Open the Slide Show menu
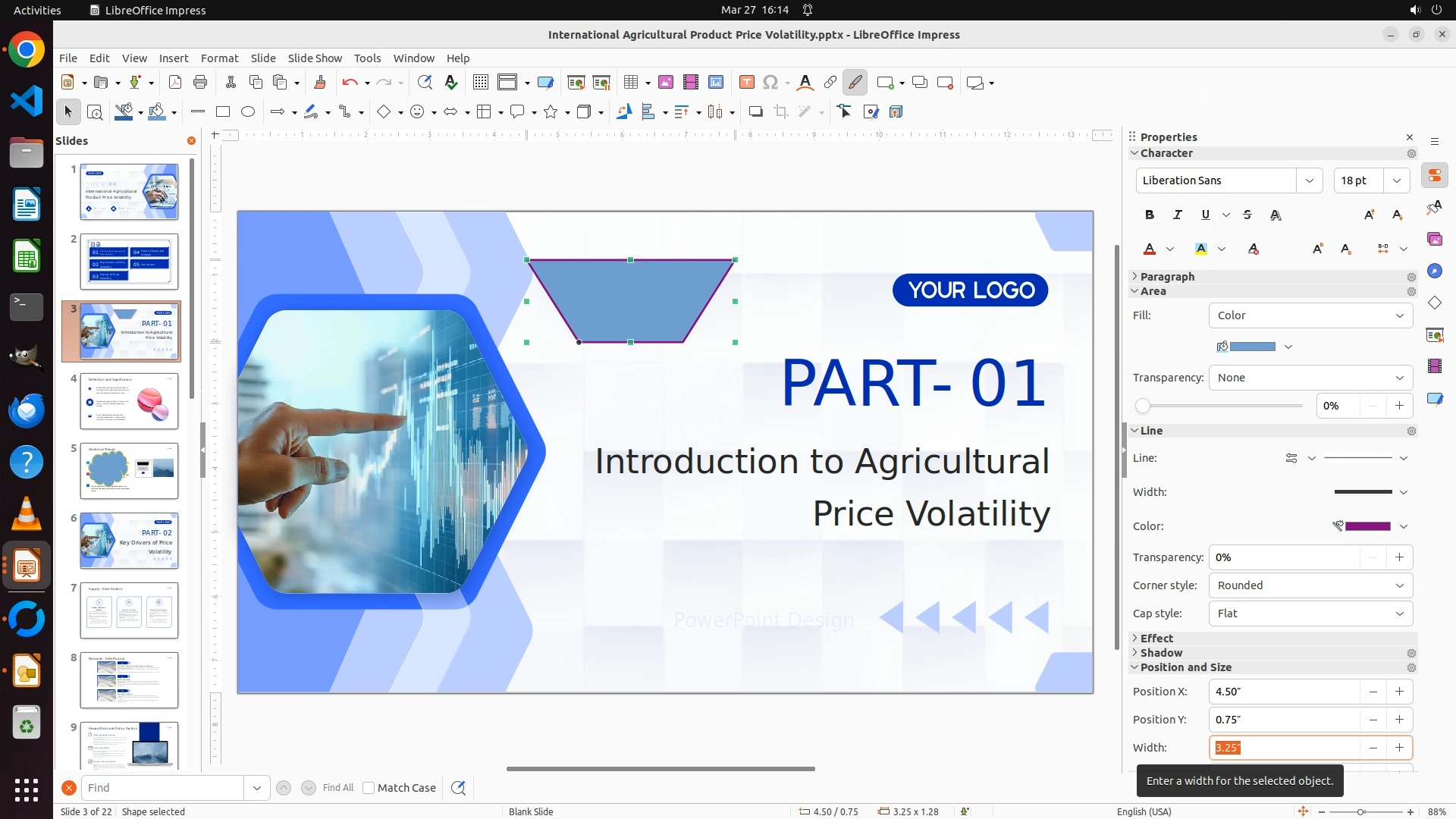 [315, 58]
